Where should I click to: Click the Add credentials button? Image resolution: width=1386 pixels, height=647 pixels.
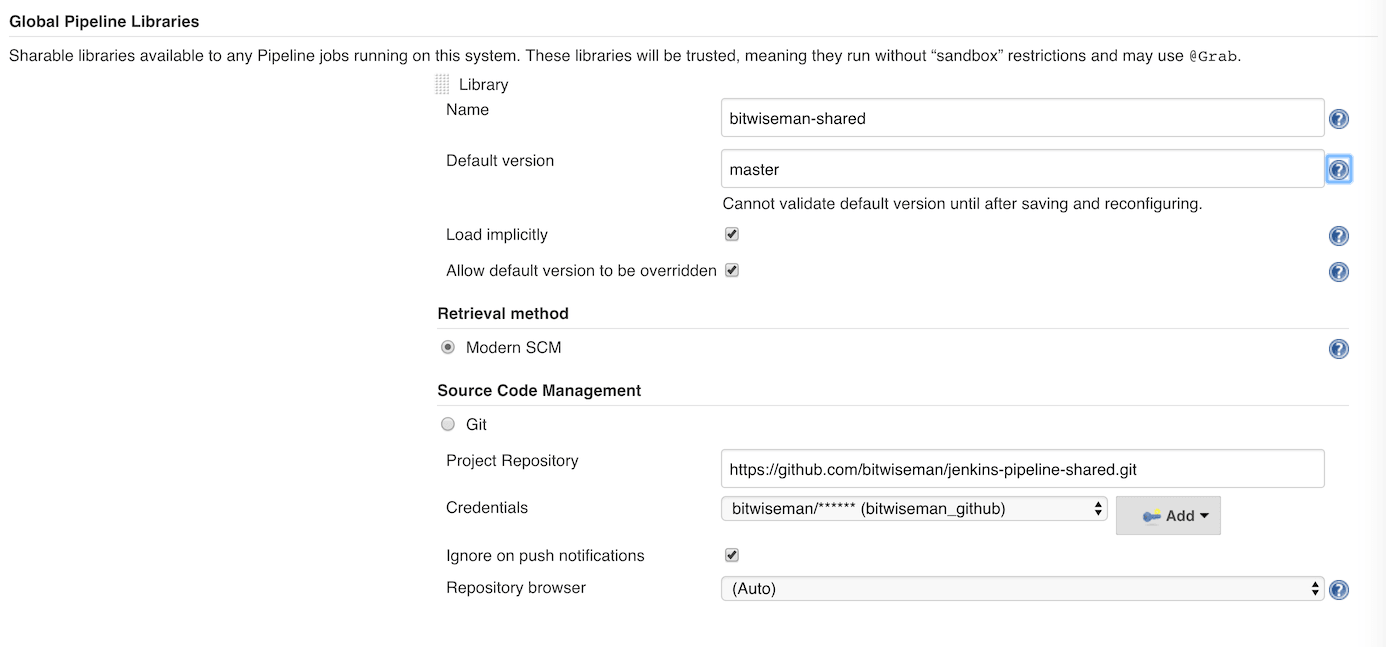point(1168,515)
